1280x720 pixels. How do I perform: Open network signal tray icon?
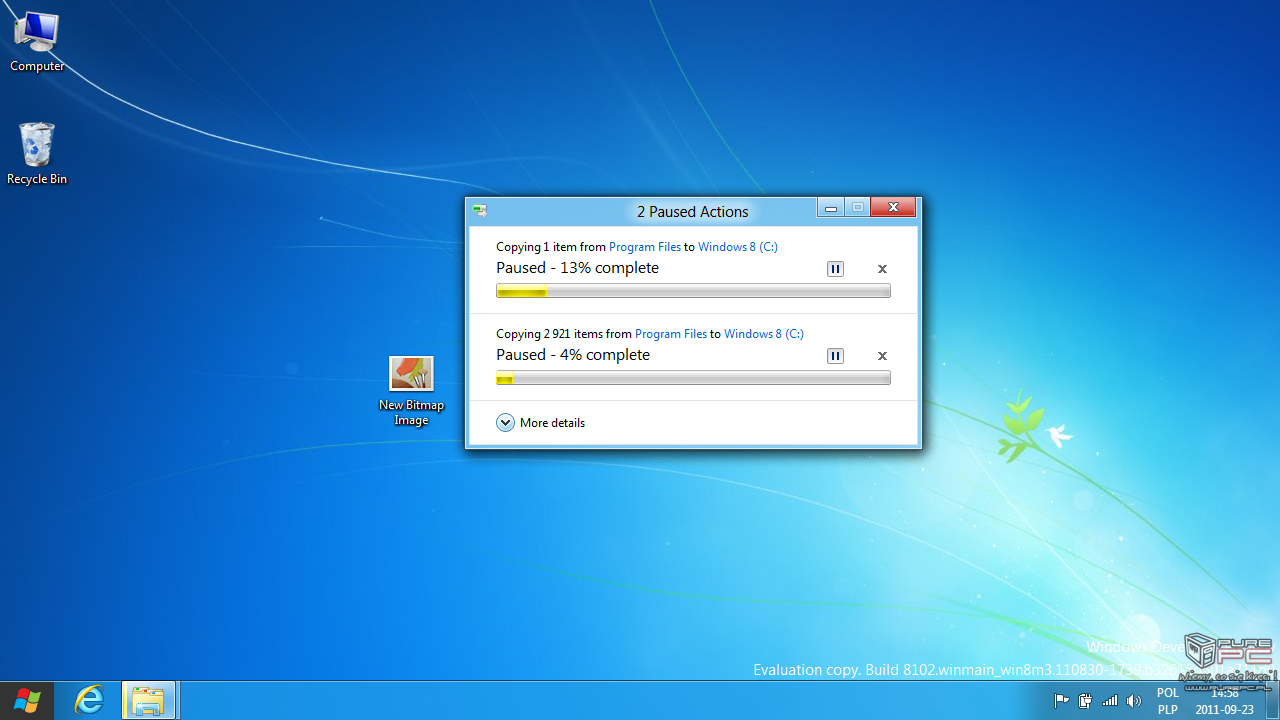[x=1110, y=701]
